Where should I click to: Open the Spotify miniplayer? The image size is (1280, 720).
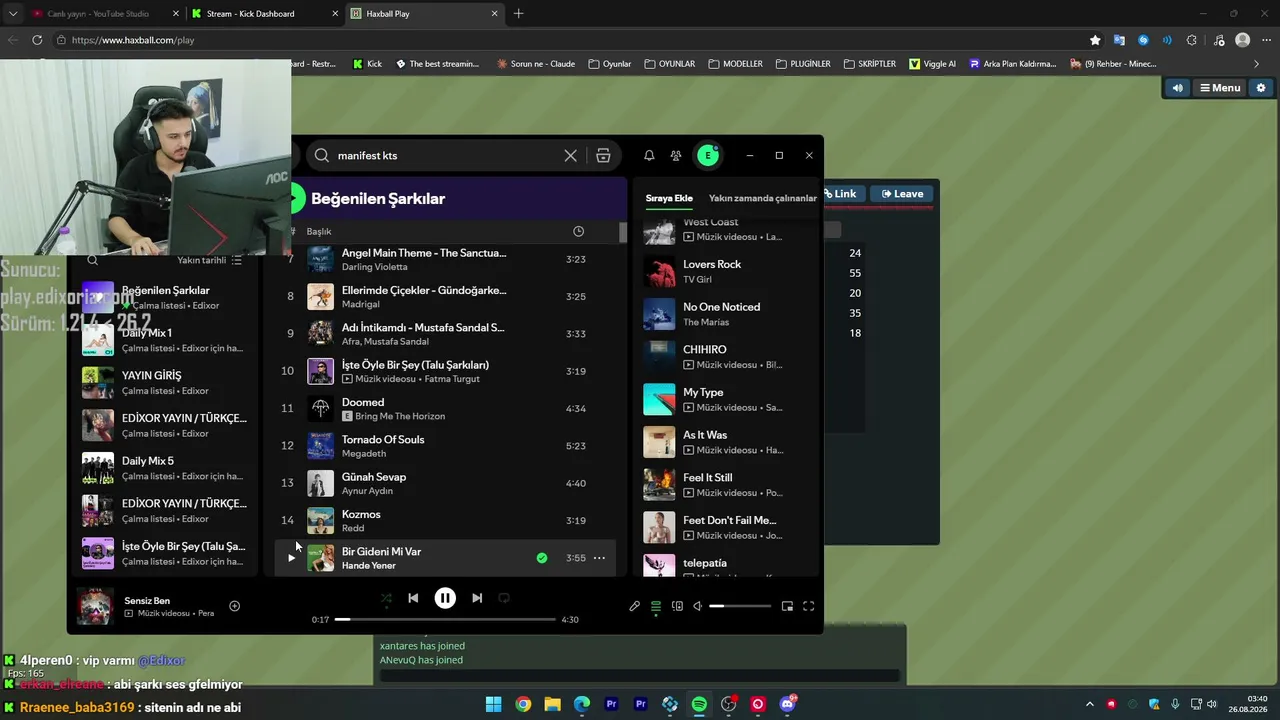tap(787, 606)
